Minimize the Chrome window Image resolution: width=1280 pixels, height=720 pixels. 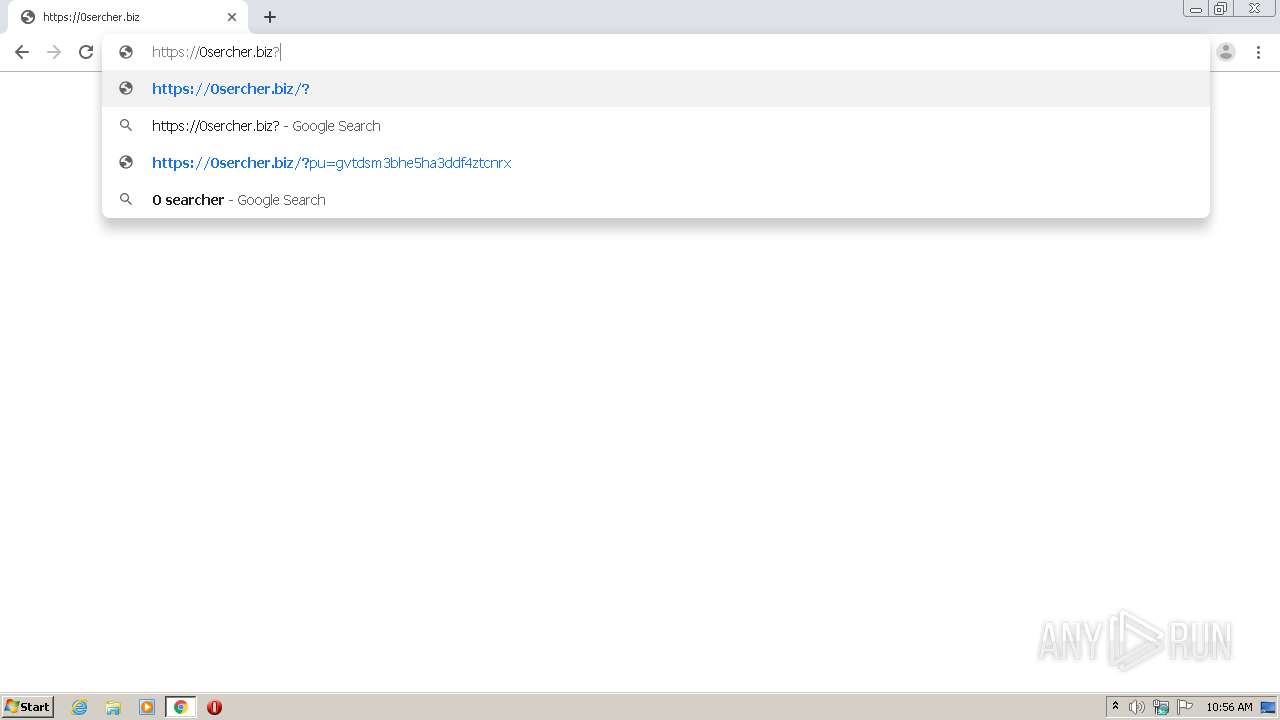[x=1196, y=9]
